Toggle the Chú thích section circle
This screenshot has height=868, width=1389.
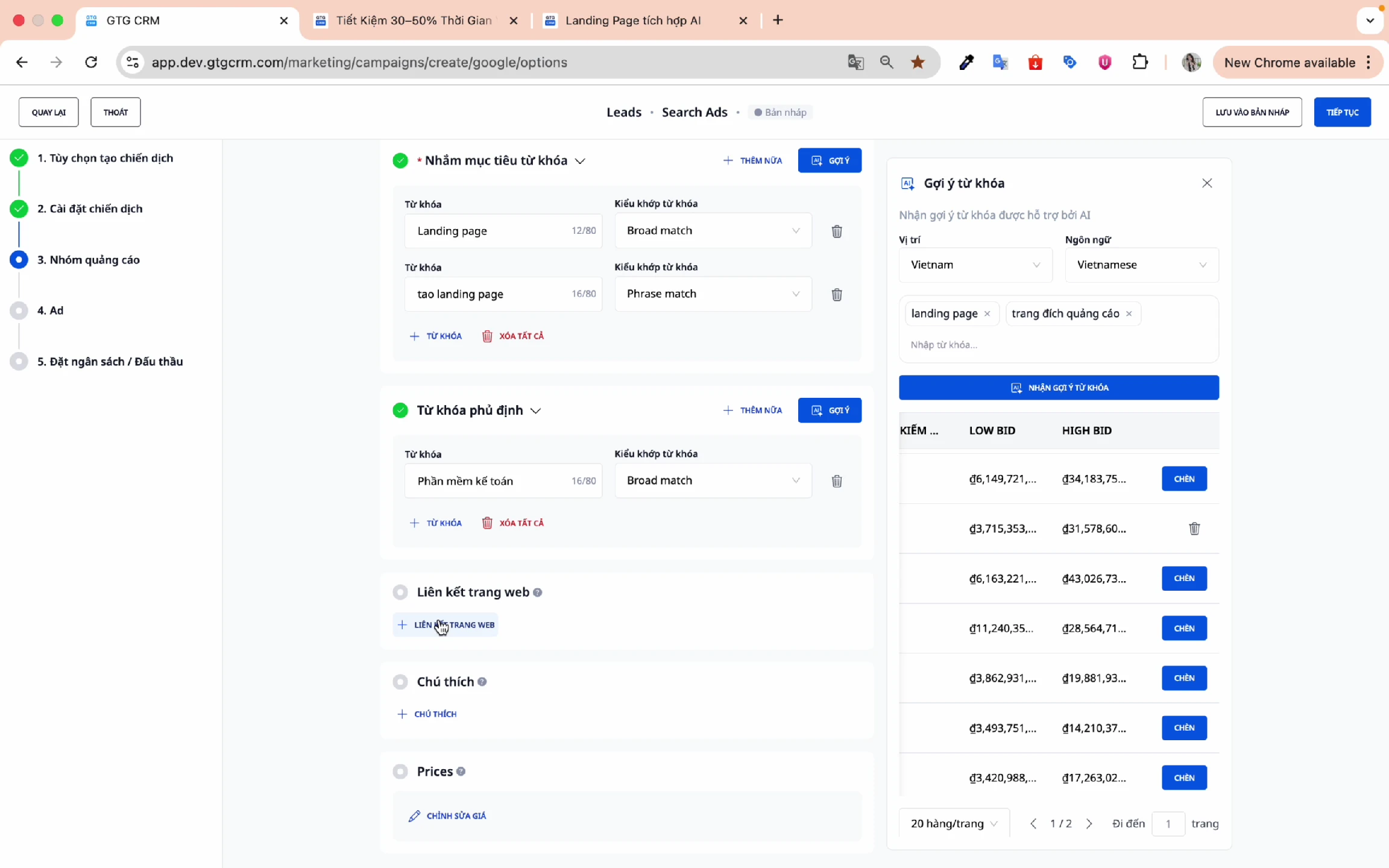(x=400, y=682)
